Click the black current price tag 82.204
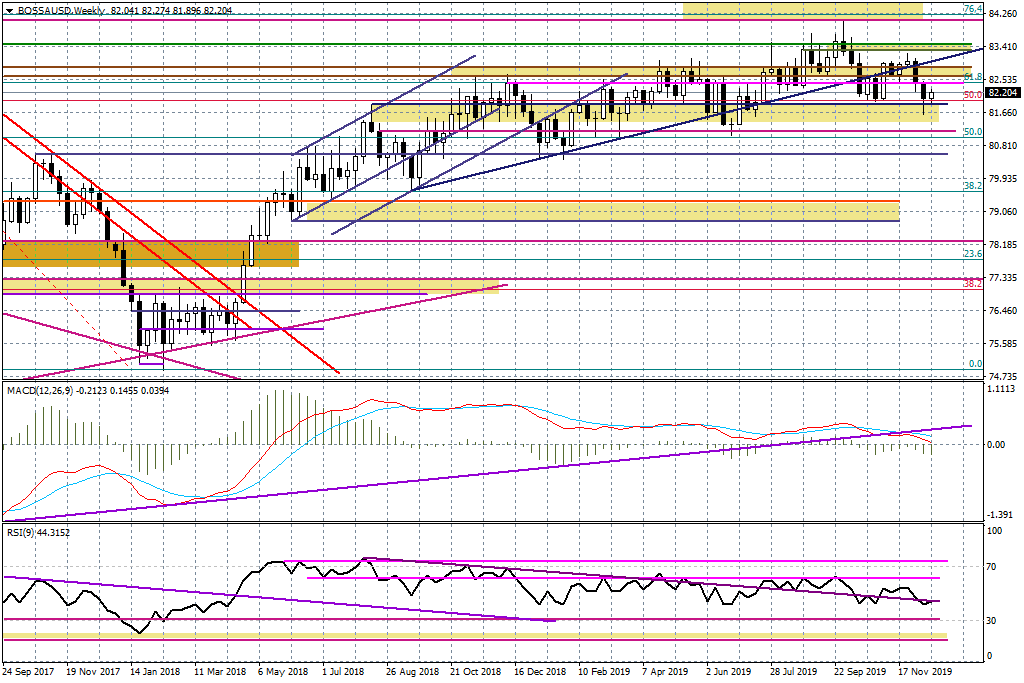The width and height of the screenshot is (1024, 683). (1002, 93)
